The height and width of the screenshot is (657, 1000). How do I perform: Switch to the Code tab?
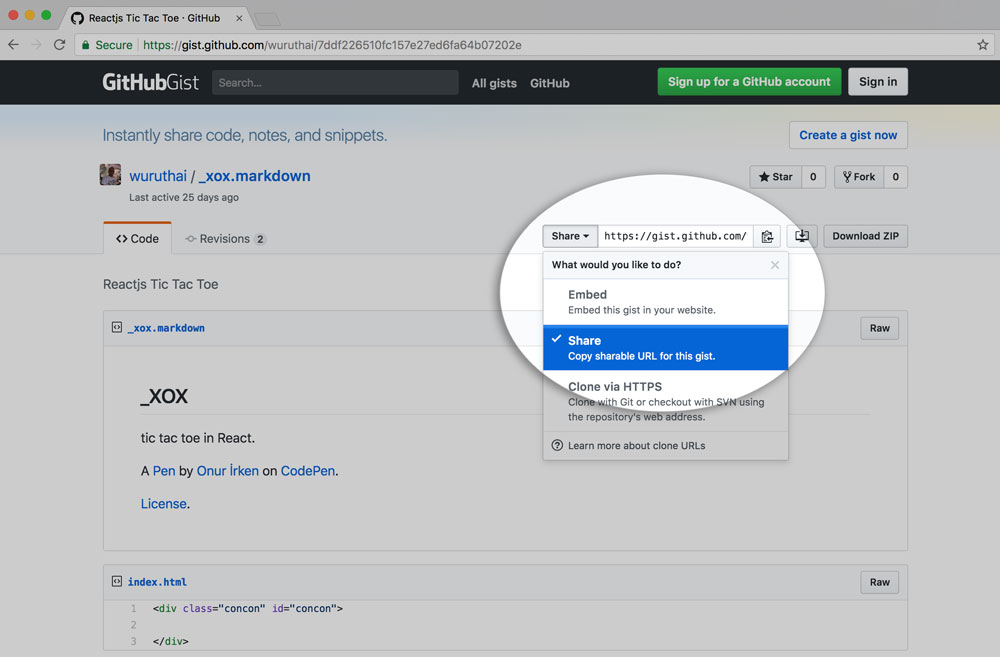[x=137, y=239]
